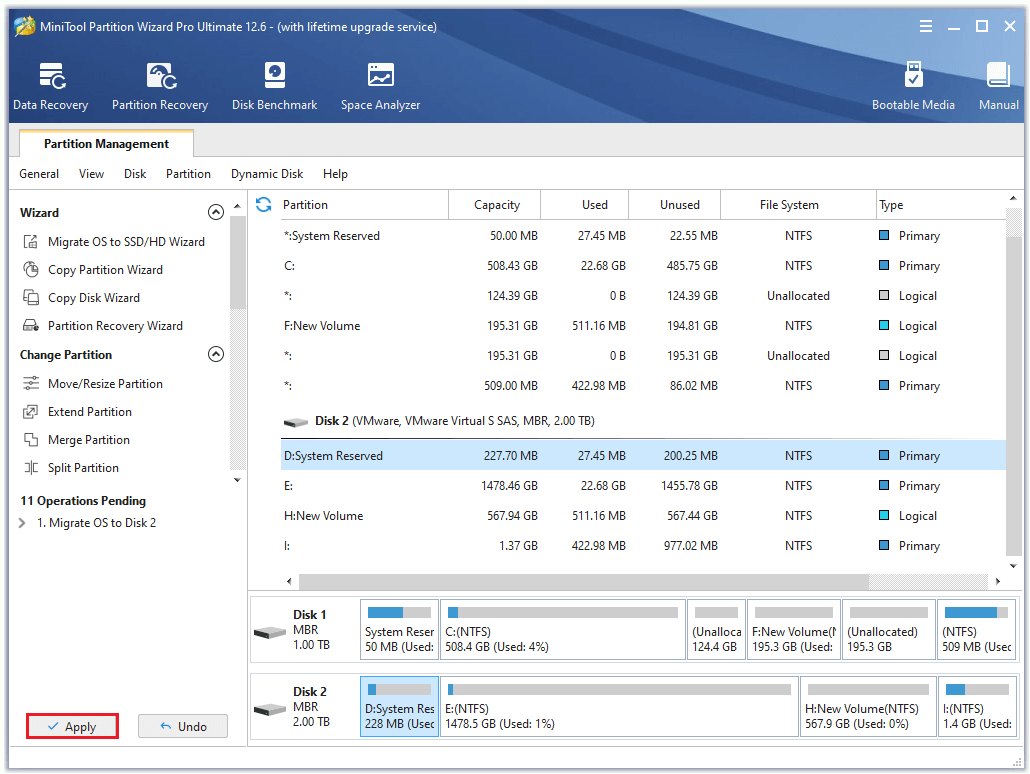Click Disk 2 drive icon in disk map
Screen dimensions: 1030x774
pyautogui.click(x=270, y=710)
